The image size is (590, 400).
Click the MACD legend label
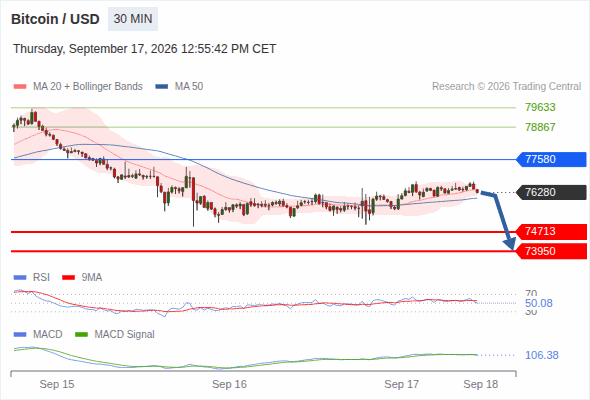point(47,335)
